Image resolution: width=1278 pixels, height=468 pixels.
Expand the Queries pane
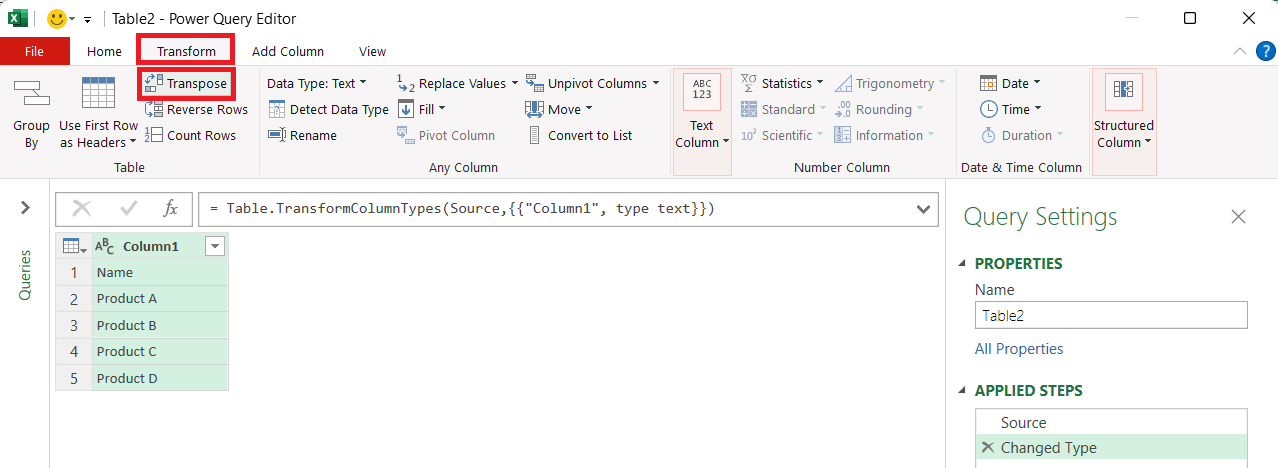[25, 207]
